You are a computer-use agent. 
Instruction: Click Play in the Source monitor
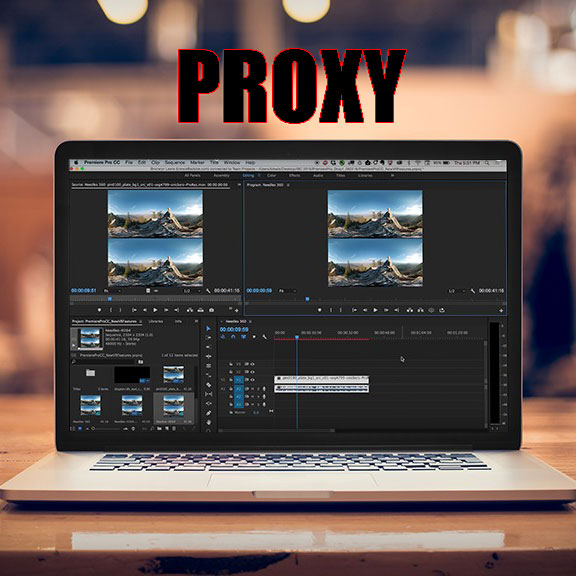pyautogui.click(x=155, y=310)
